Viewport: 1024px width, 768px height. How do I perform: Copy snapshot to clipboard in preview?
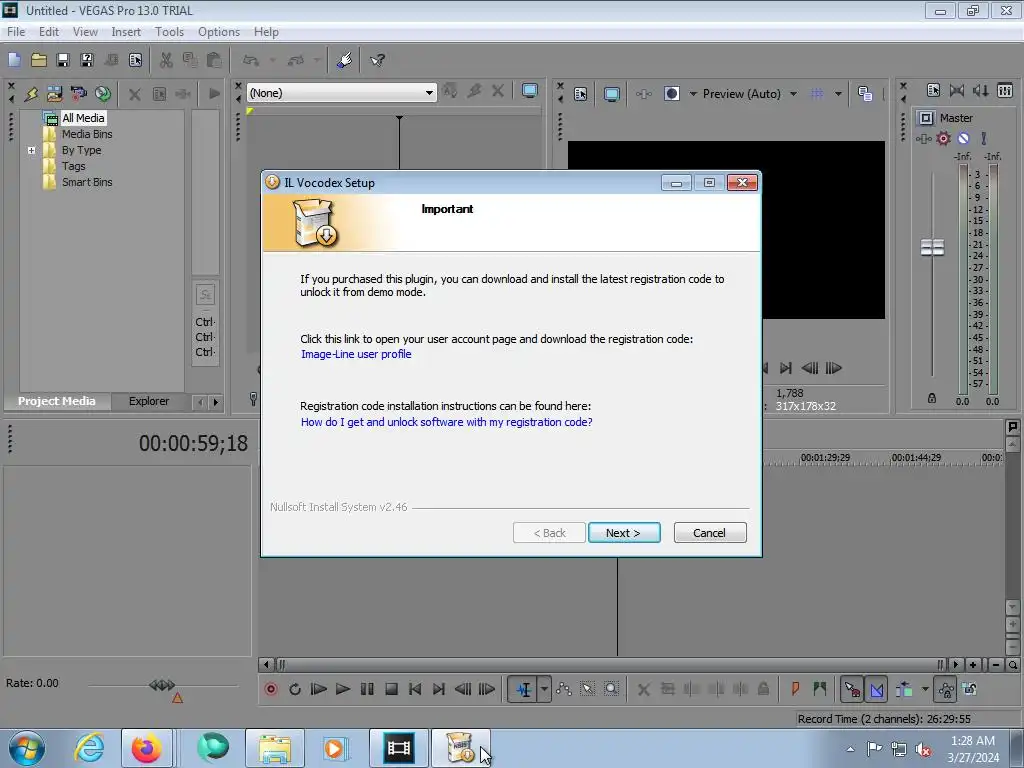pyautogui.click(x=865, y=93)
